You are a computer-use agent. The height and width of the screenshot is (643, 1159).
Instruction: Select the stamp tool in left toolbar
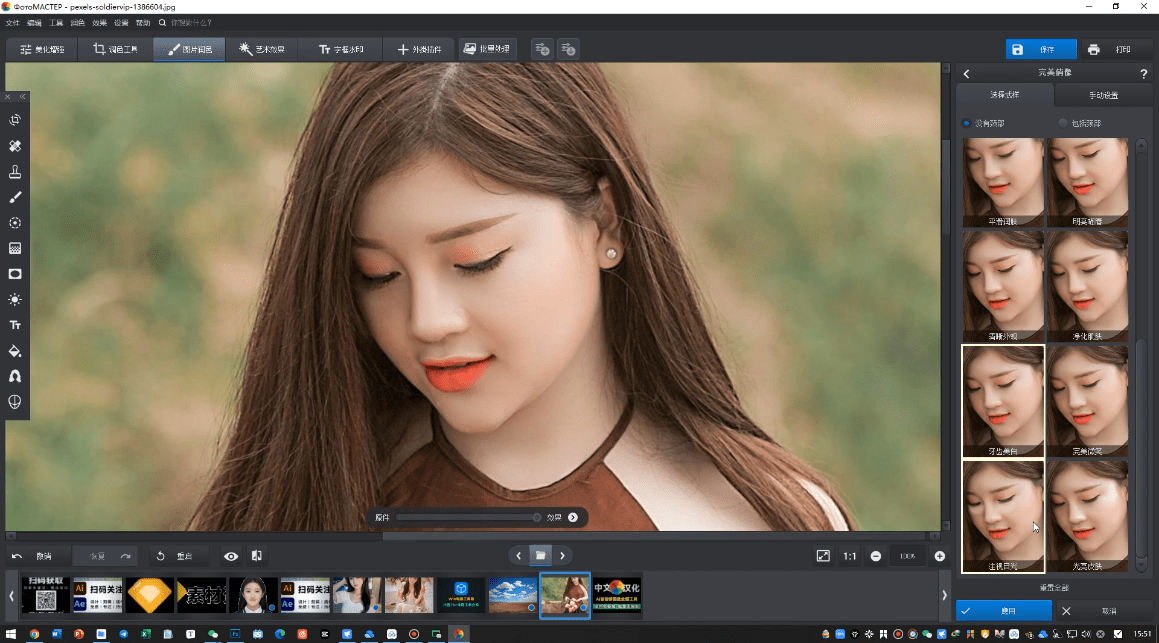15,171
